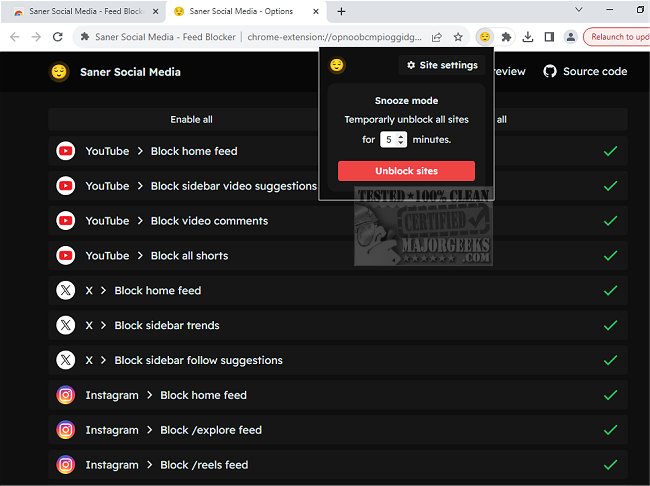
Task: Switch to the Saner Social Media - Feed Blocker tab
Action: 85,12
